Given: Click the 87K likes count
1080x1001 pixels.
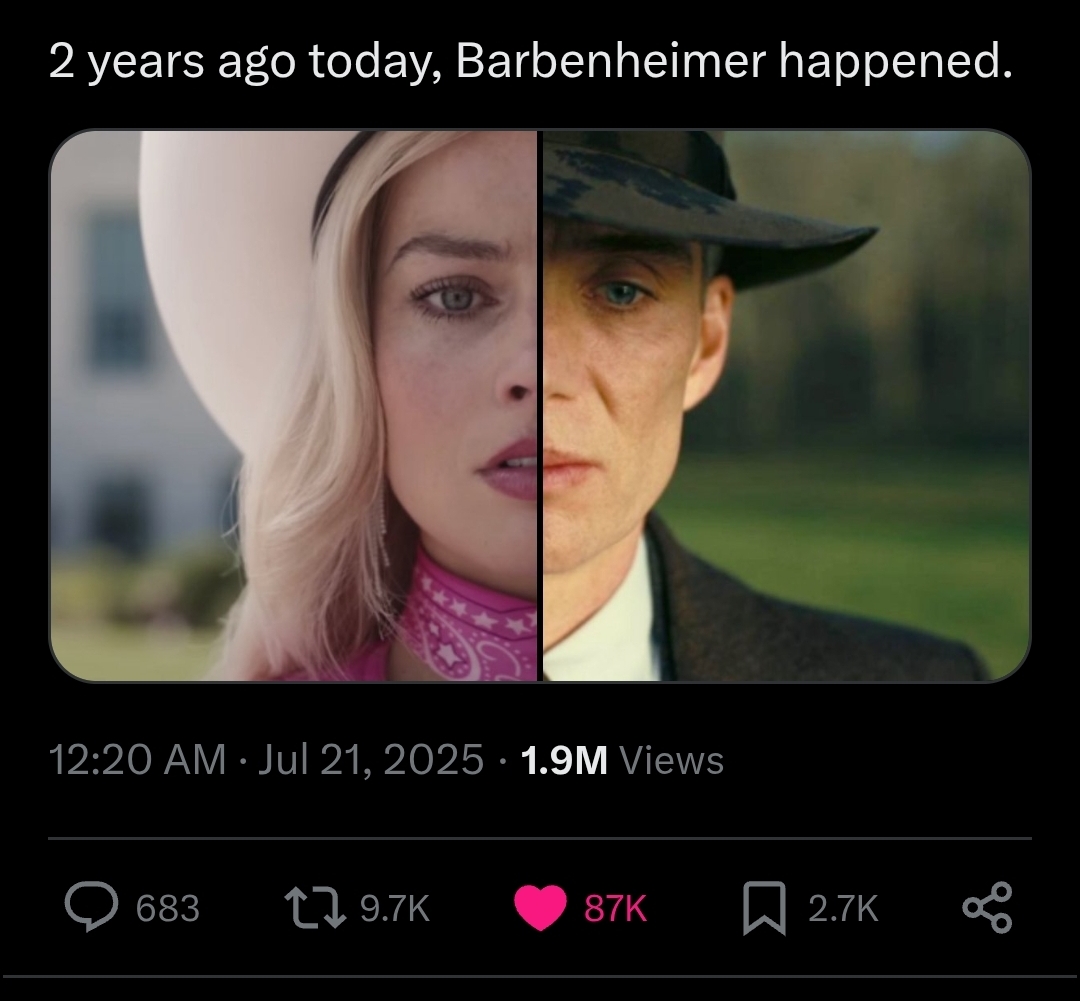Looking at the screenshot, I should click(x=615, y=908).
